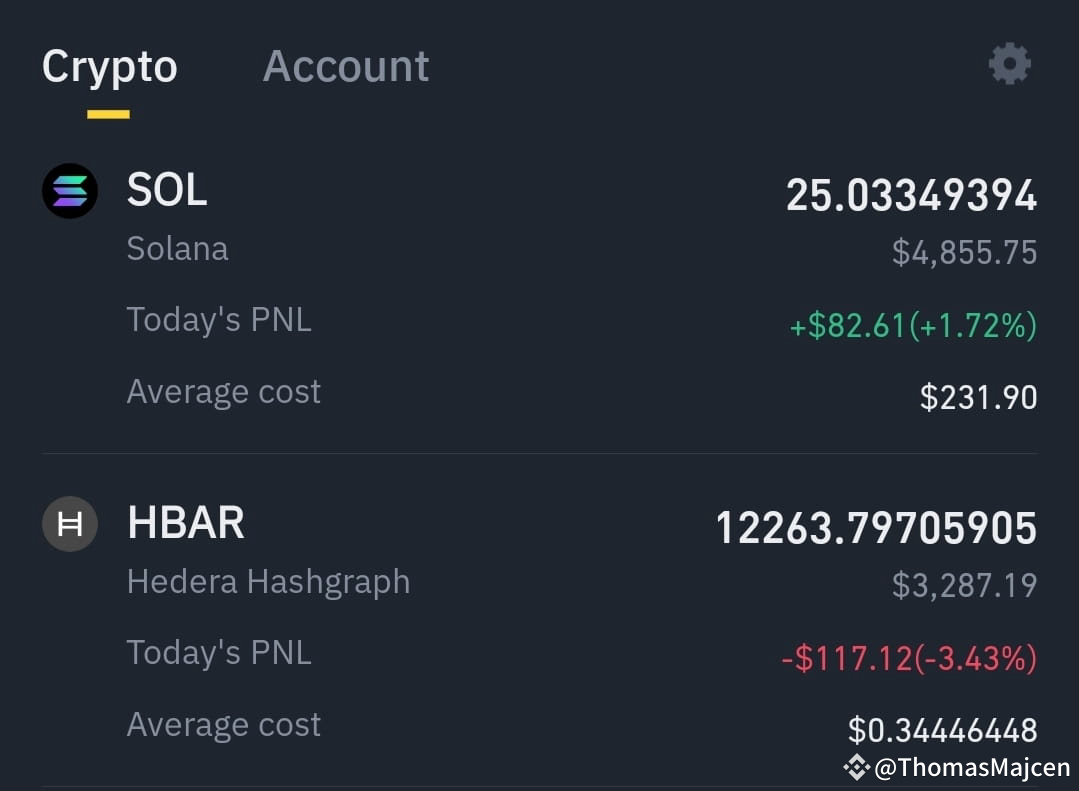Image resolution: width=1079 pixels, height=791 pixels.
Task: Open the HBAR asset name
Action: click(x=186, y=523)
